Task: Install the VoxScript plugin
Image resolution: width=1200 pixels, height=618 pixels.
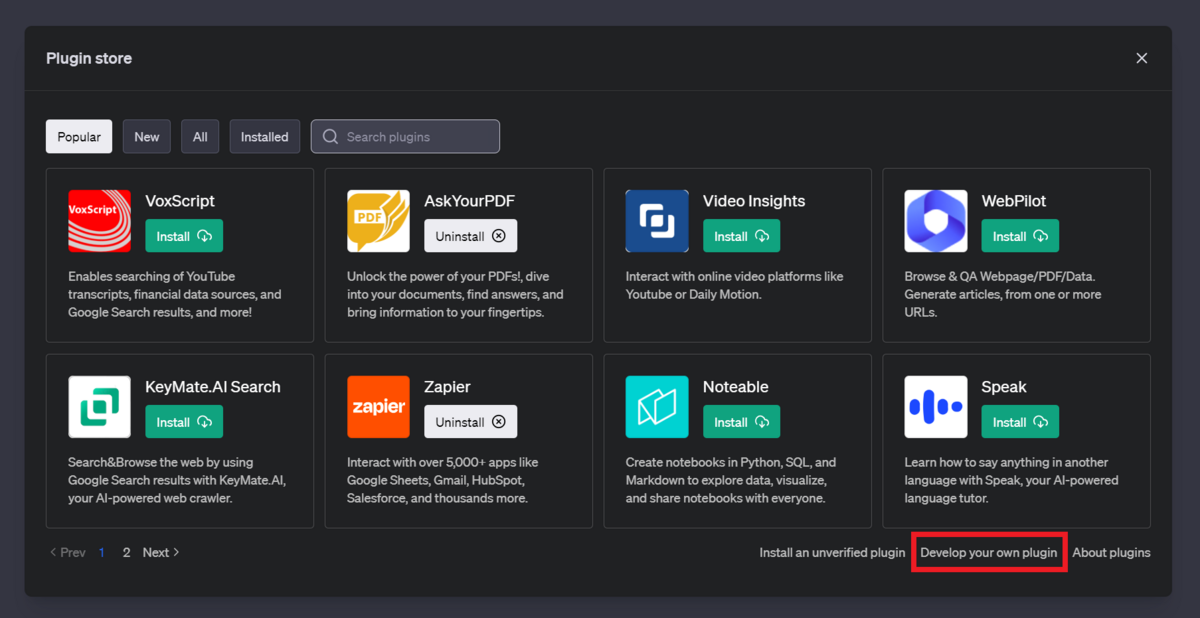Action: pos(184,236)
